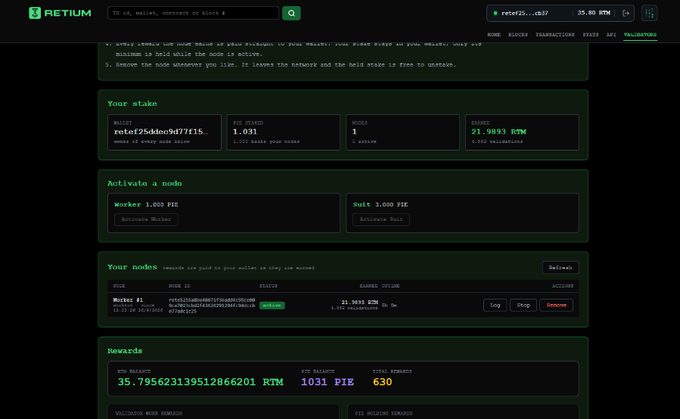Click the Worker #1 node ID hash

point(212,305)
